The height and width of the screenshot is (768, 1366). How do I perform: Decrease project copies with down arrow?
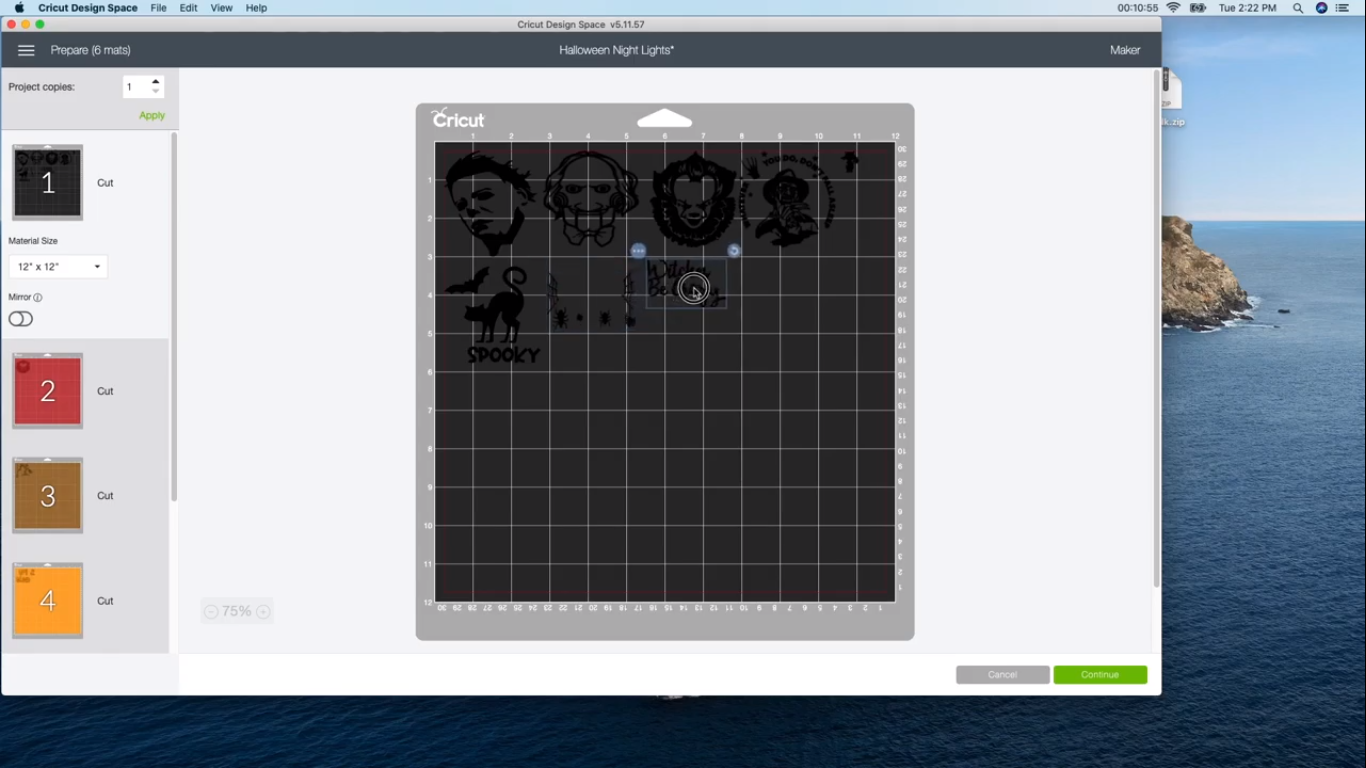tap(155, 92)
